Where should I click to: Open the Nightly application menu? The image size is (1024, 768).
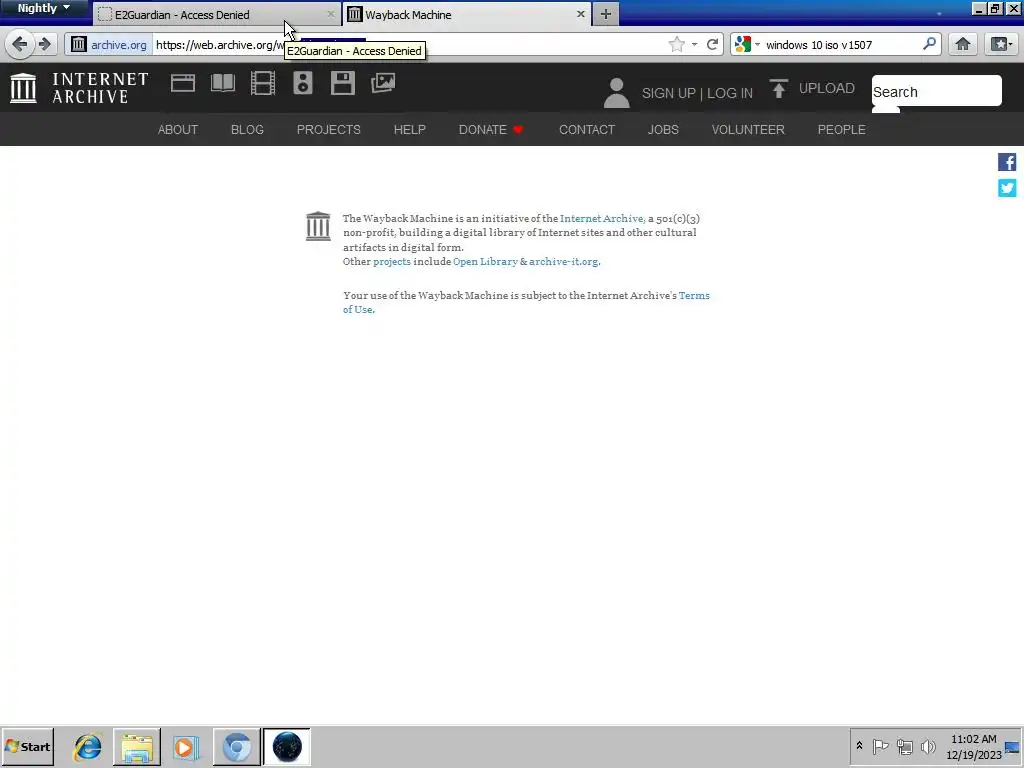pyautogui.click(x=43, y=8)
